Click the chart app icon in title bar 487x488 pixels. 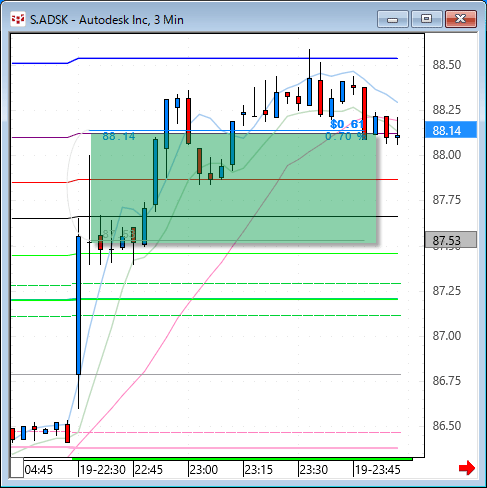18,19
